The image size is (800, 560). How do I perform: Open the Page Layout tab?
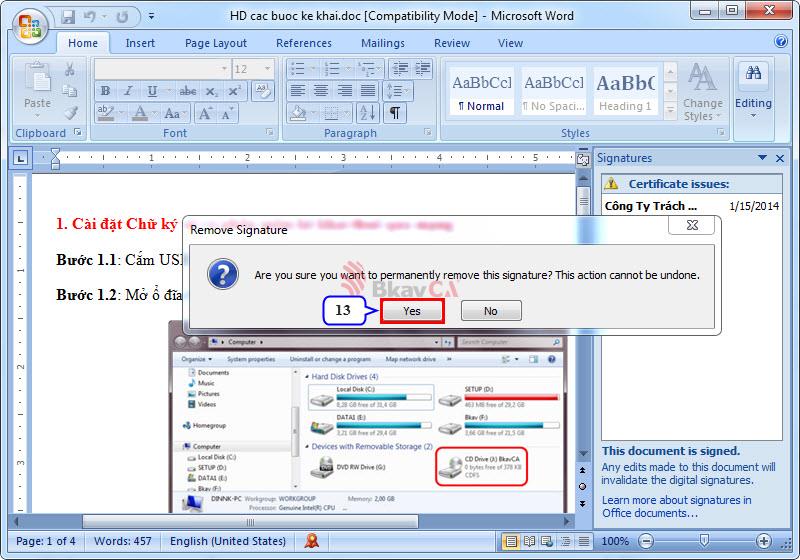click(215, 43)
